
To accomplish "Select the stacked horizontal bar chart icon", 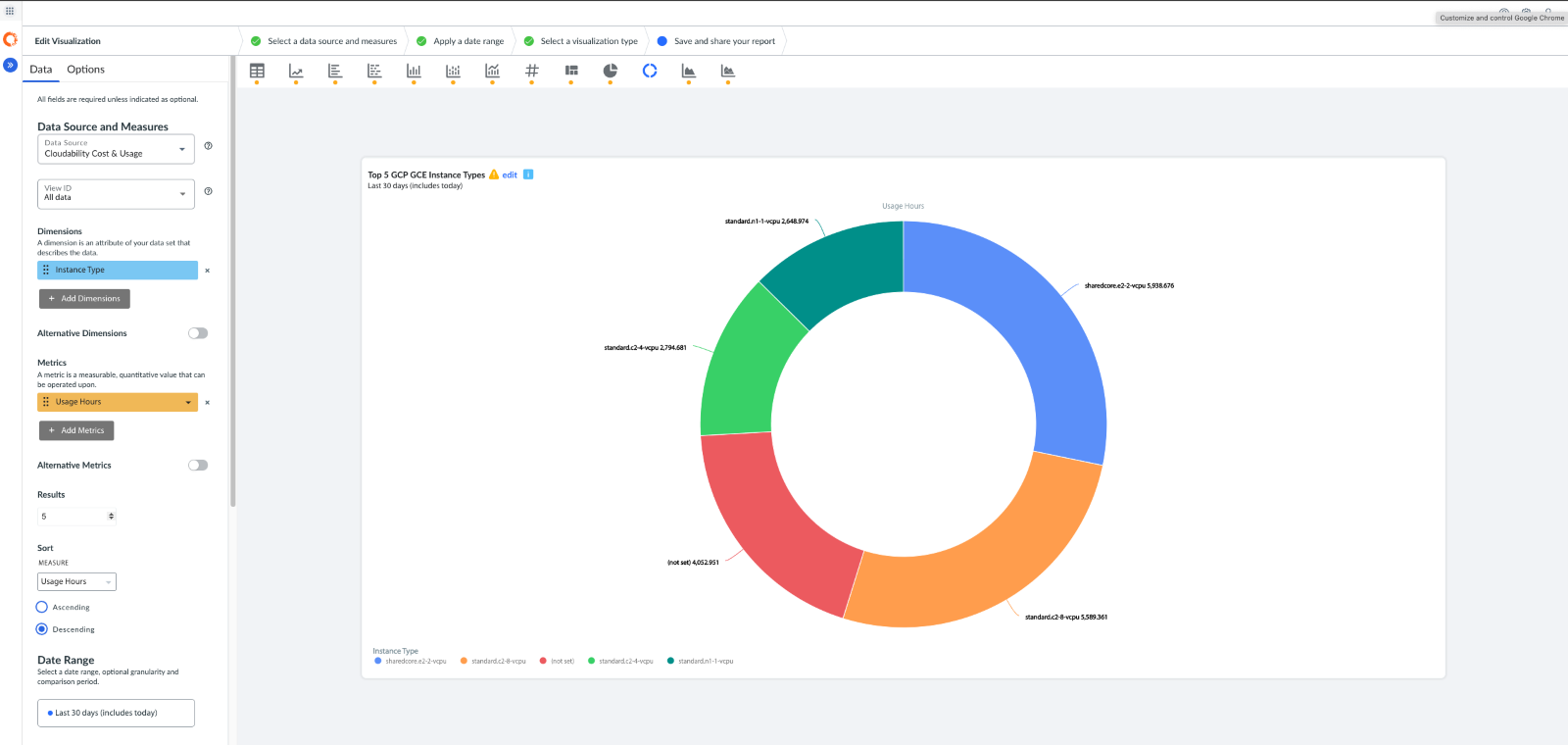I will pyautogui.click(x=374, y=71).
